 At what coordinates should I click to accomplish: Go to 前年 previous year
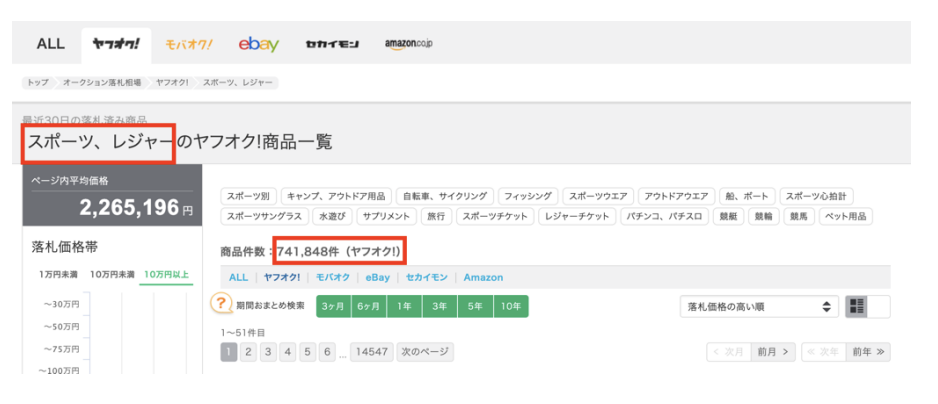[x=868, y=352]
